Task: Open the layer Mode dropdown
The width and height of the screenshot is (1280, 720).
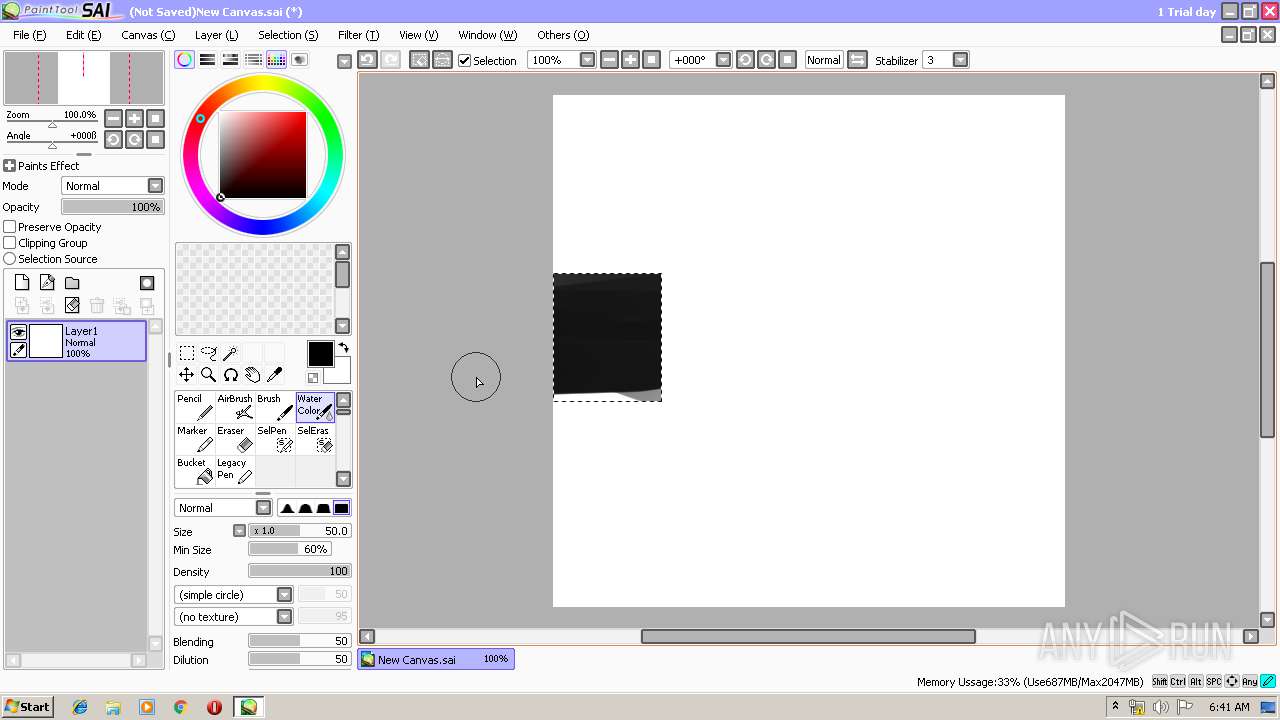Action: click(x=113, y=186)
